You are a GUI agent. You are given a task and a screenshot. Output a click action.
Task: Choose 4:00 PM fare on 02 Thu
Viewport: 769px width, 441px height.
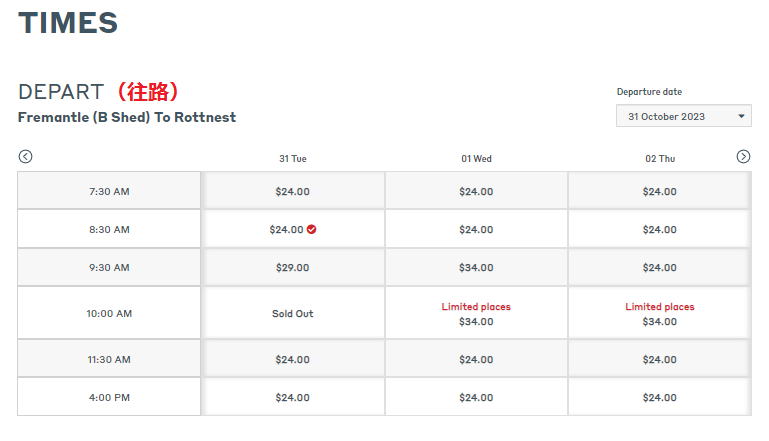pos(660,397)
